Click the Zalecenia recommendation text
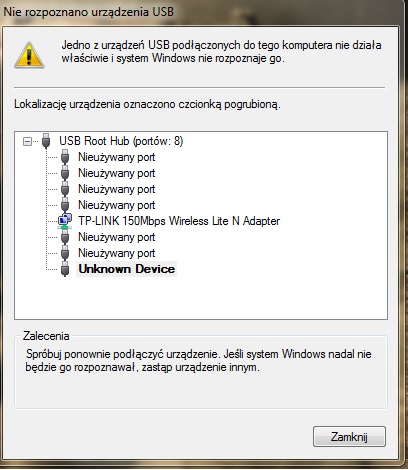The width and height of the screenshot is (408, 470). tap(199, 361)
